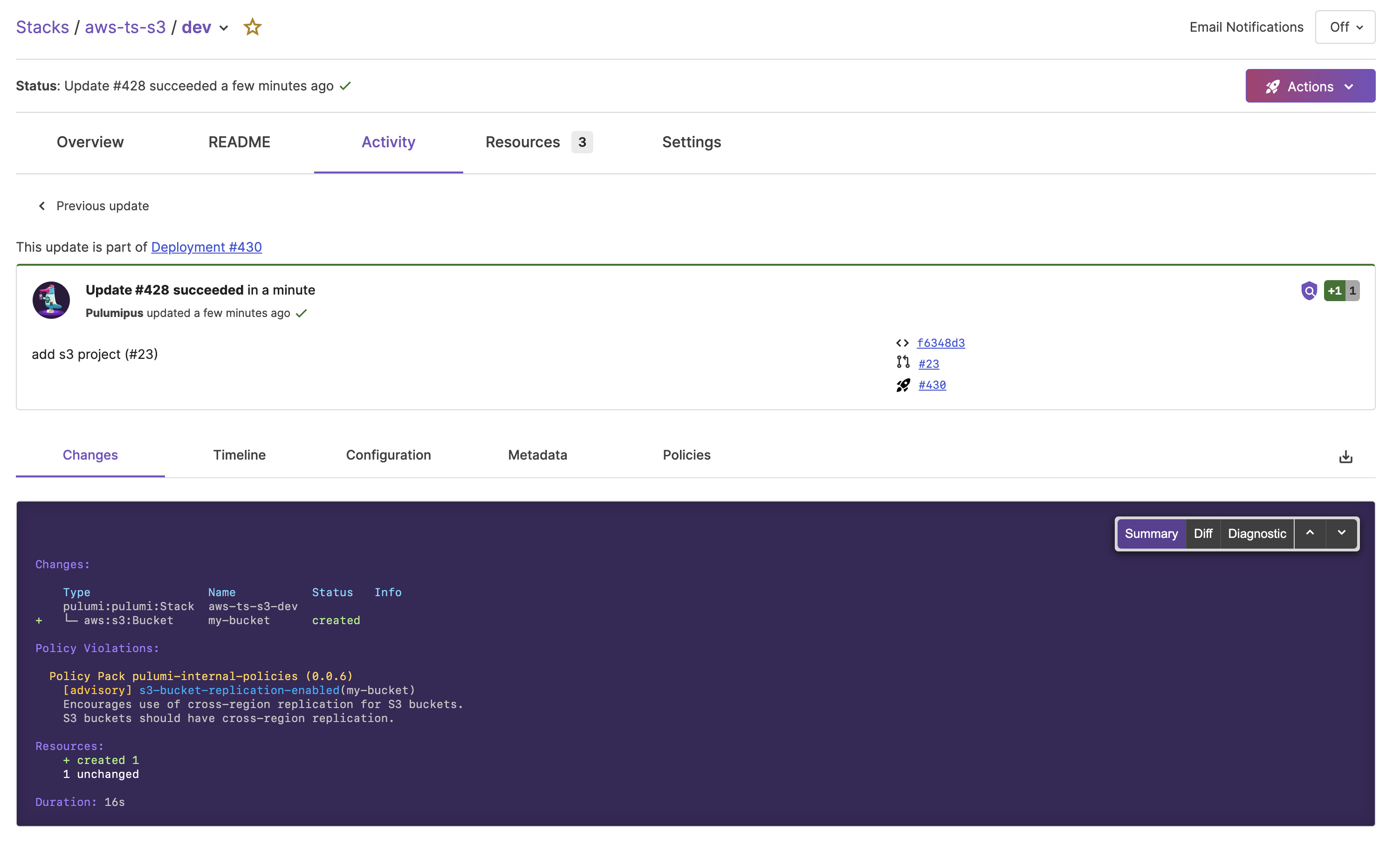Go to the Stacks breadcrumb
Image resolution: width=1400 pixels, height=853 pixels.
(42, 27)
